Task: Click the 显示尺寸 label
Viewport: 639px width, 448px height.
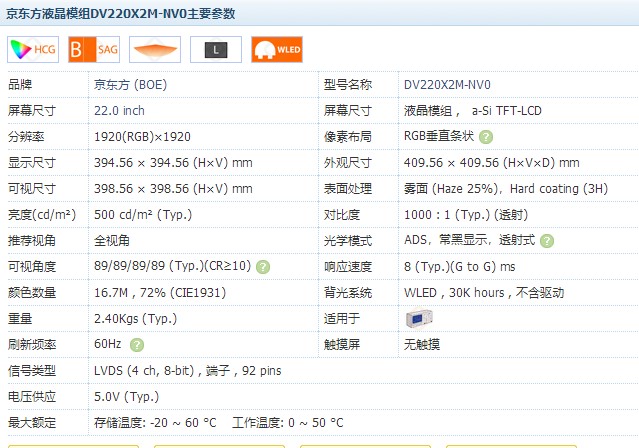Action: tap(32, 163)
